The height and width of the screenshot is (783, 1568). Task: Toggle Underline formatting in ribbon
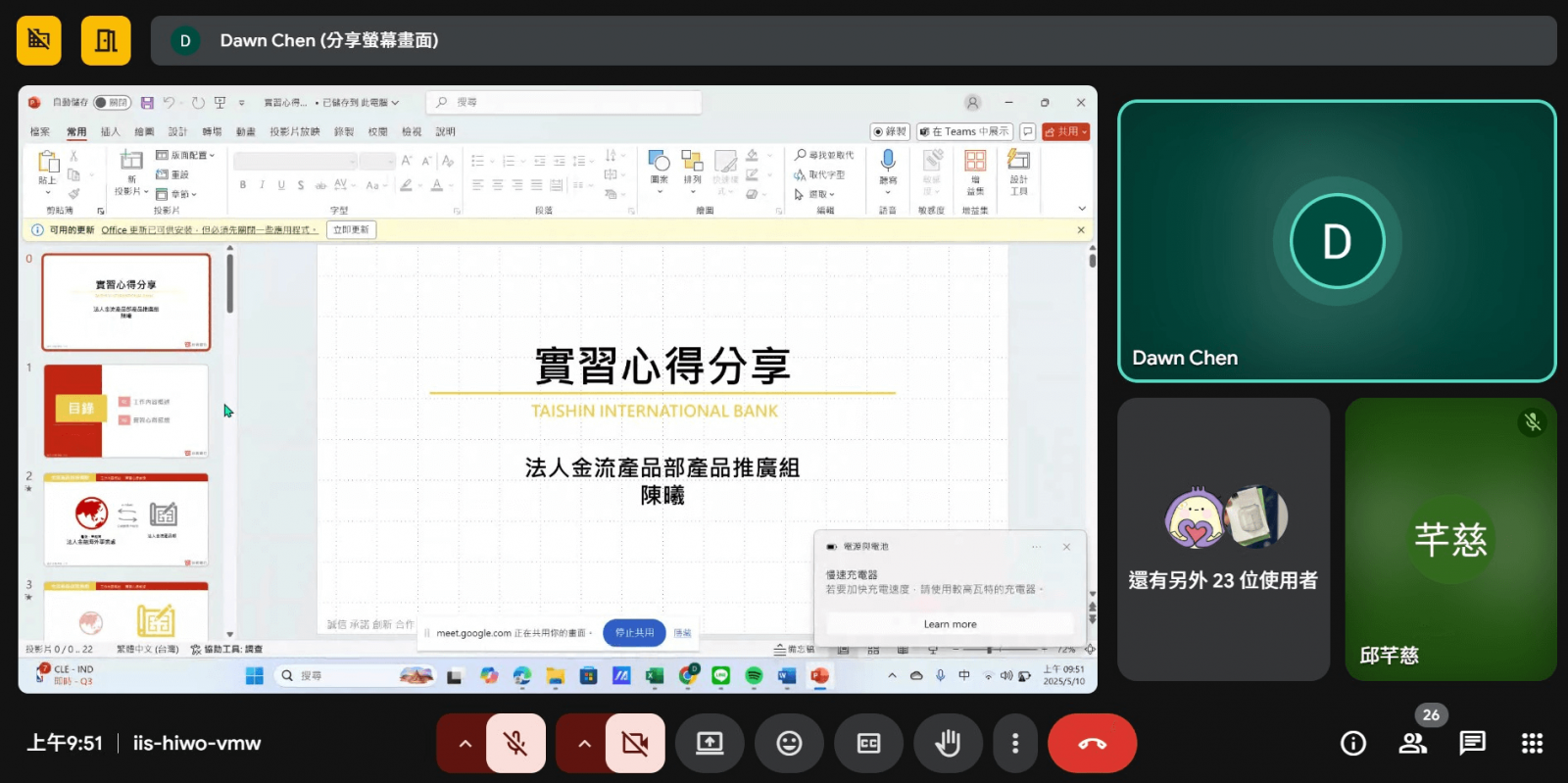(281, 184)
